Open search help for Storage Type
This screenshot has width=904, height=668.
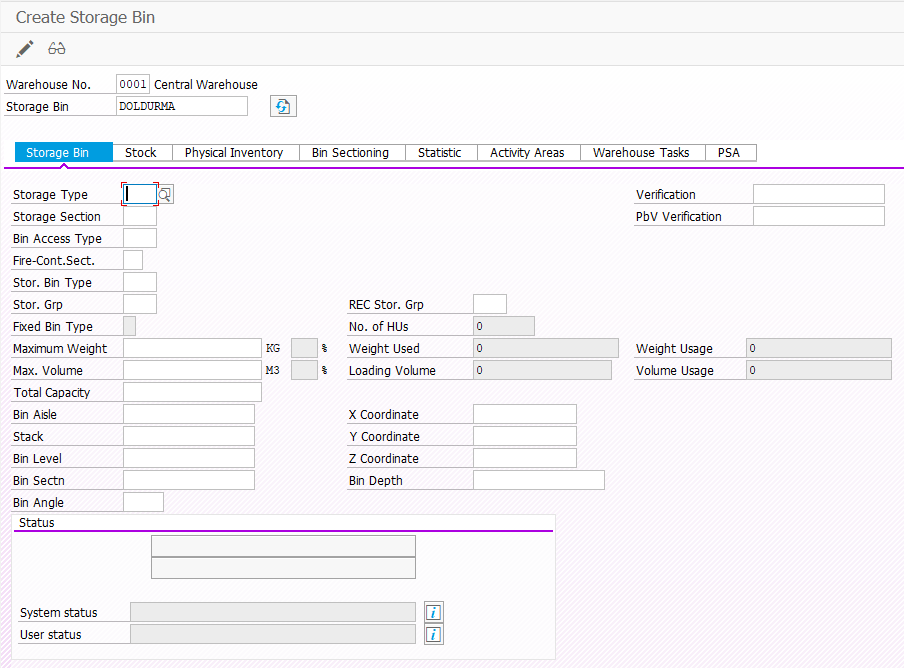(166, 195)
